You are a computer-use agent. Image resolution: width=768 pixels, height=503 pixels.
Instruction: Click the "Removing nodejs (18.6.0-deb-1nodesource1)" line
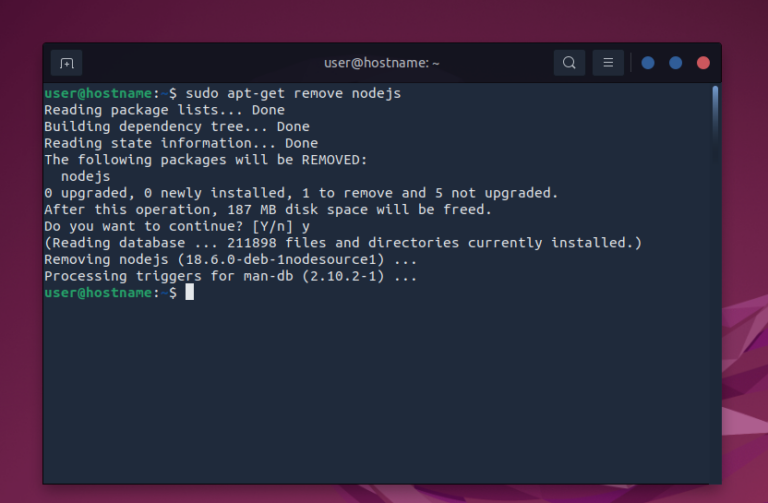pos(230,259)
